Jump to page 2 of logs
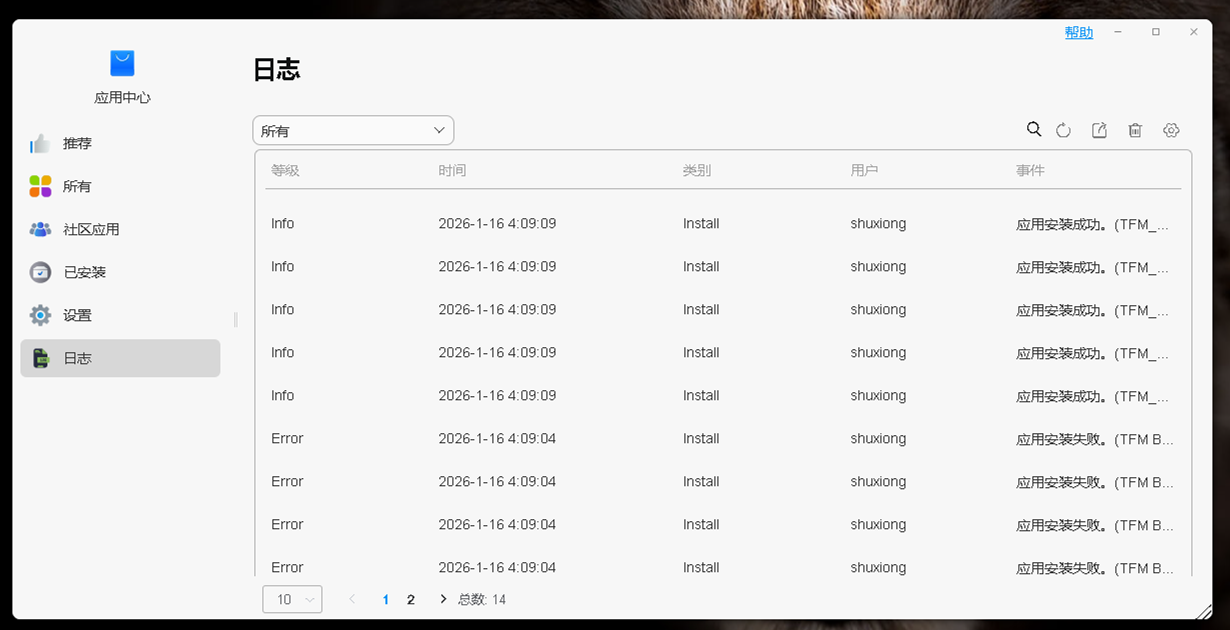This screenshot has width=1230, height=630. click(x=411, y=600)
